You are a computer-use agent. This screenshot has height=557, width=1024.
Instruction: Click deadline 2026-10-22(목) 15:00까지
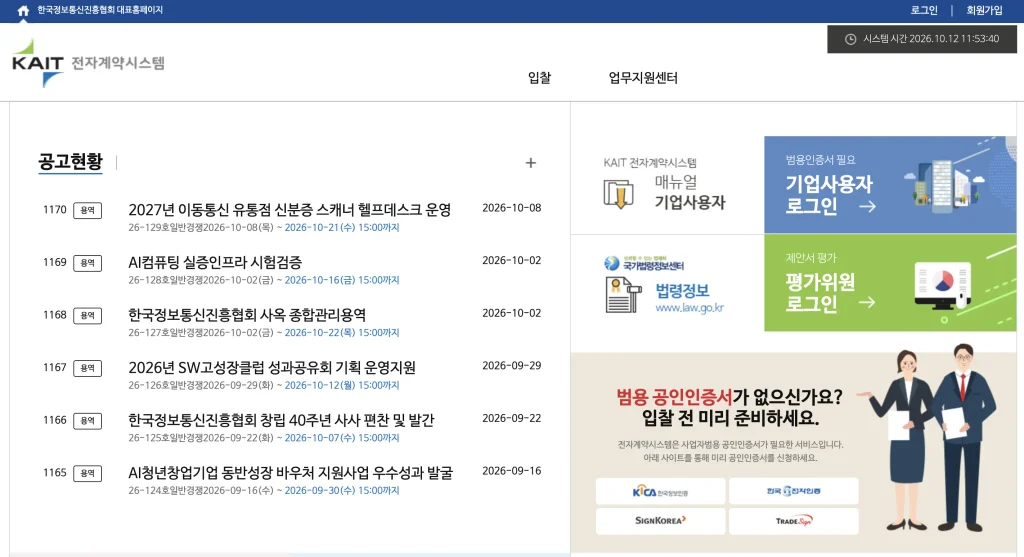click(342, 333)
